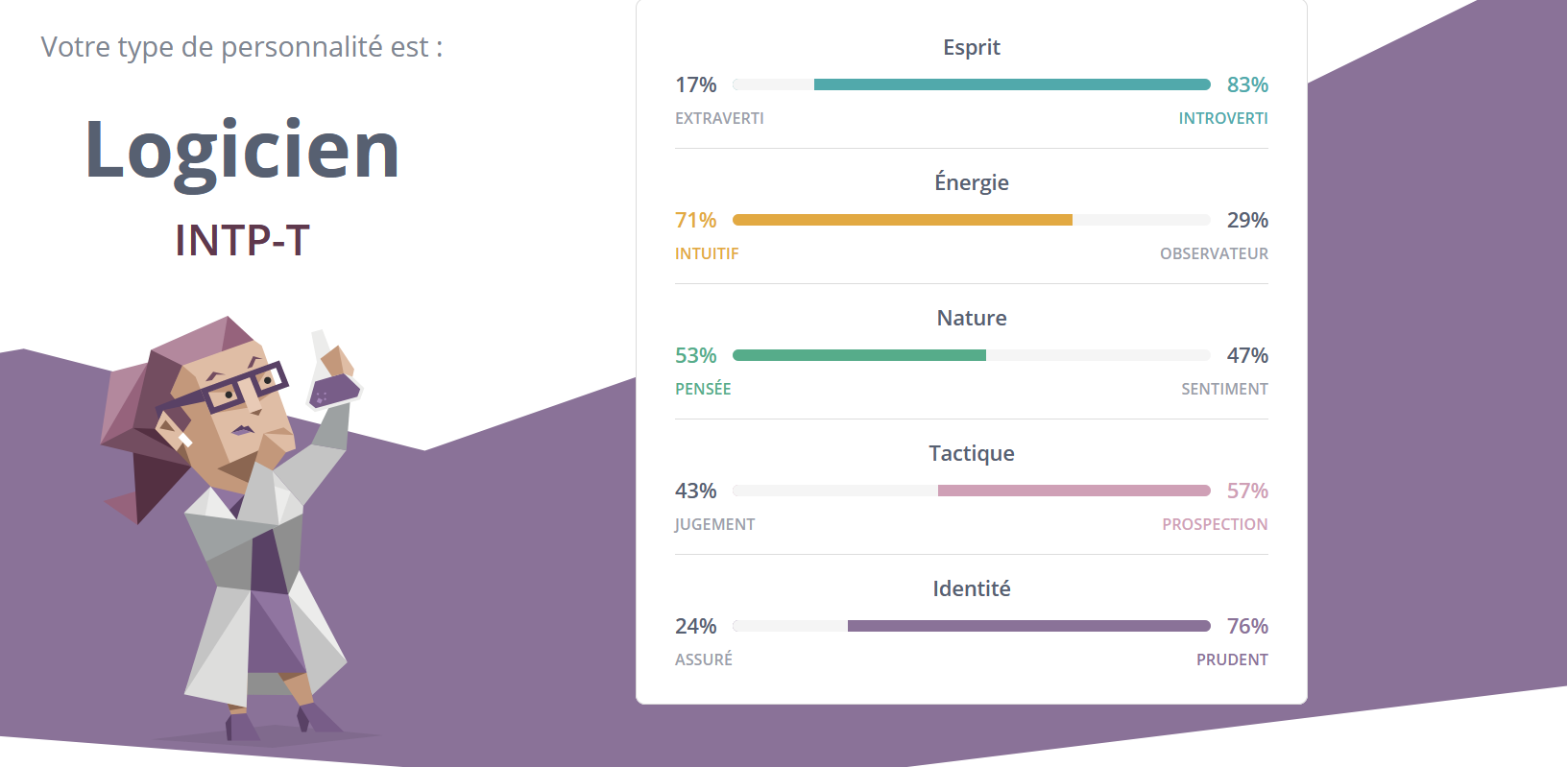This screenshot has height=767, width=1568.
Task: Select the INTP-T type code
Action: tap(242, 240)
